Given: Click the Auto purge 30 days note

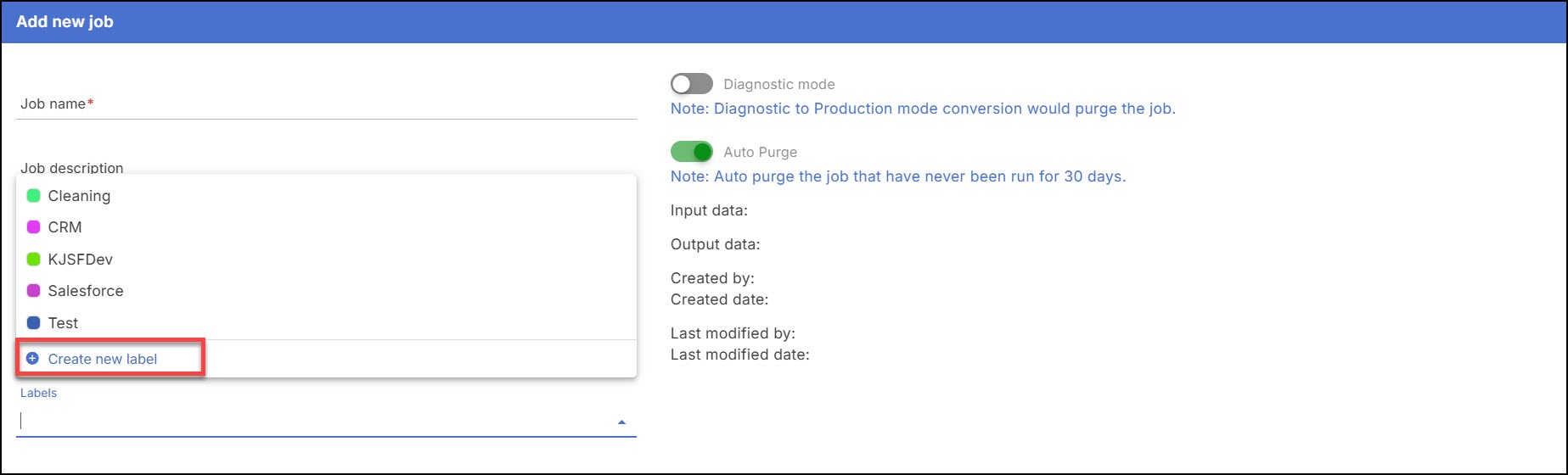Looking at the screenshot, I should pyautogui.click(x=898, y=176).
